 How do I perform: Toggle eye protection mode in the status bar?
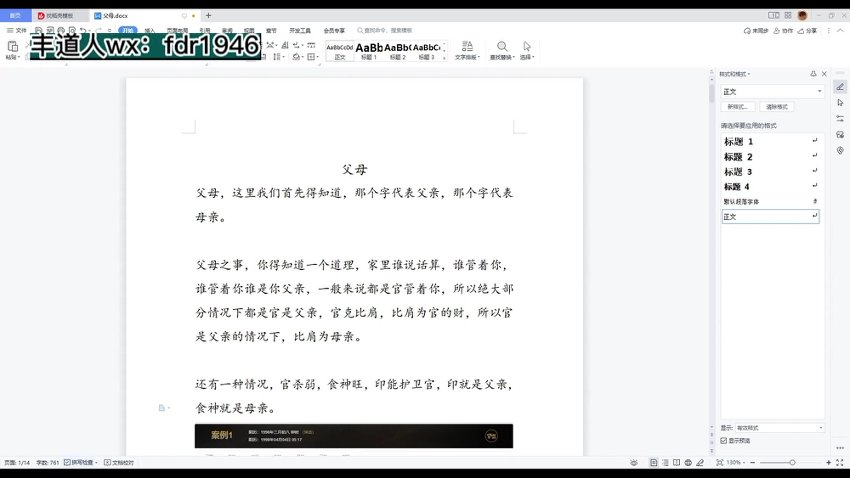coord(634,462)
